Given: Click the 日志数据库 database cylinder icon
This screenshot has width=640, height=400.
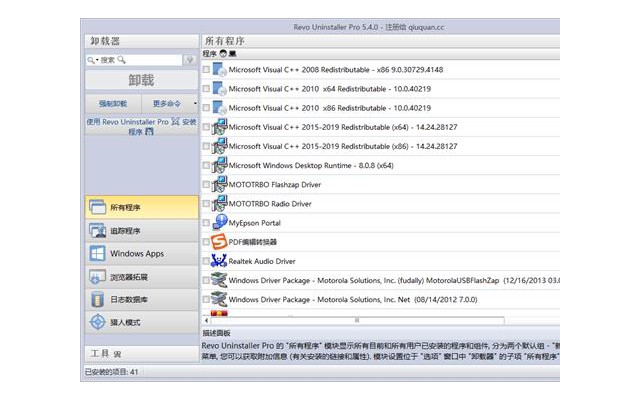Looking at the screenshot, I should tap(97, 300).
